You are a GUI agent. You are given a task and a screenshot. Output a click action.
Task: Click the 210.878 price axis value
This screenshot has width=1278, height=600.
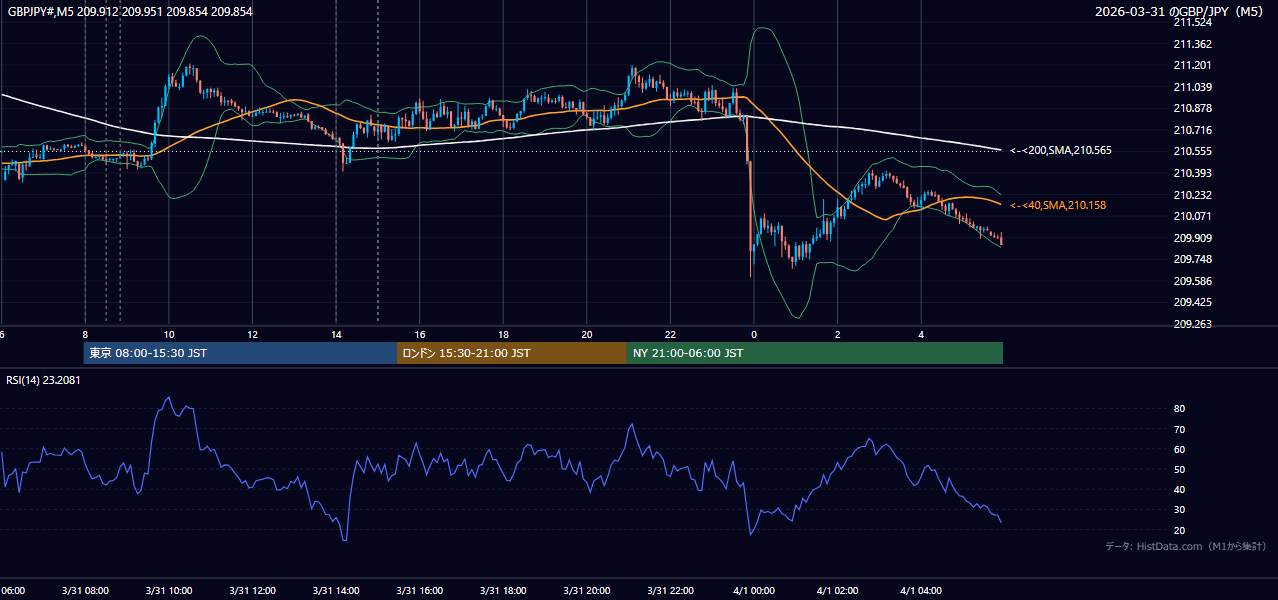pyautogui.click(x=1192, y=108)
